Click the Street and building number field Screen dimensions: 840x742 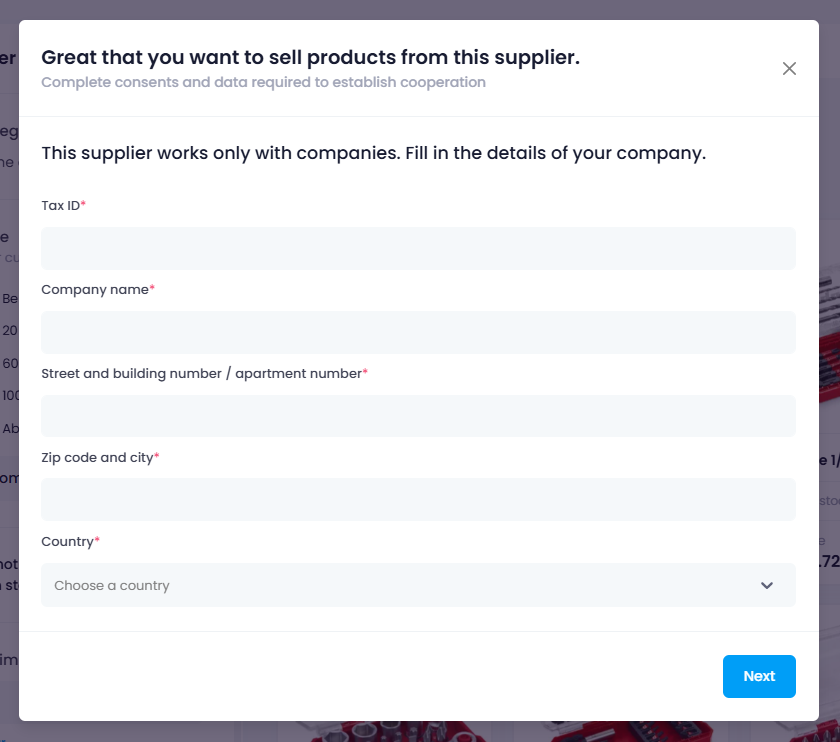tap(418, 416)
